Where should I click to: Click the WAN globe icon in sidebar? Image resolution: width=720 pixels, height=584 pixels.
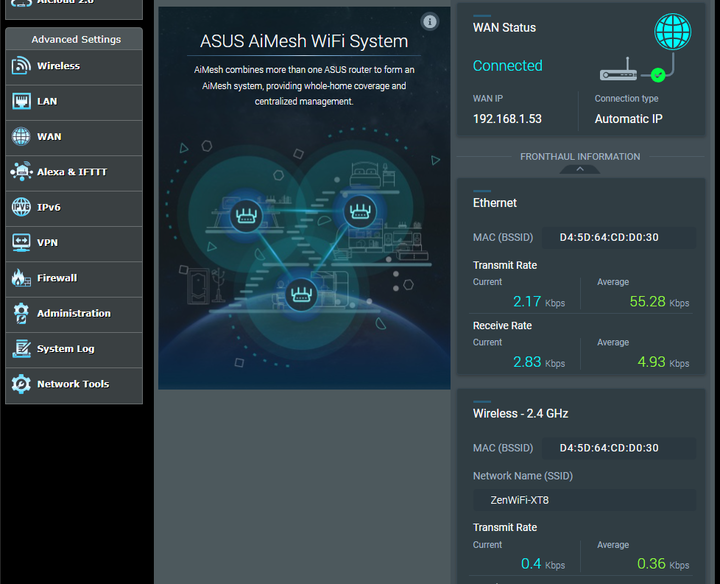pos(21,136)
